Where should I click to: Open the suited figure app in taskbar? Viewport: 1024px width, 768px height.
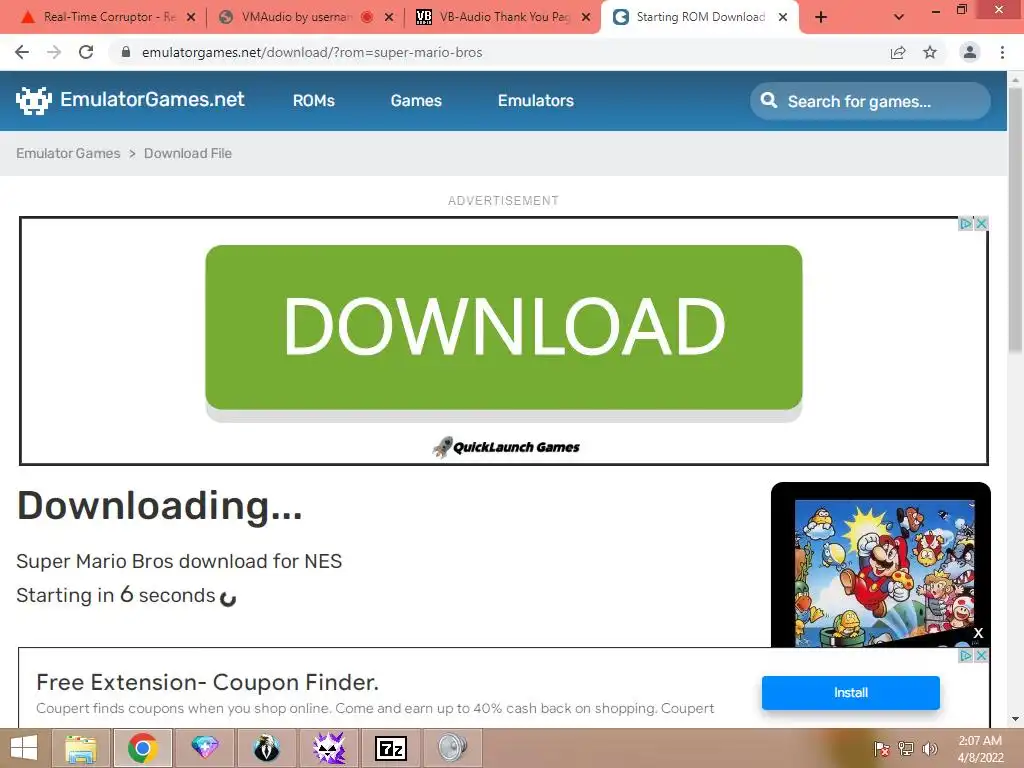coord(266,748)
